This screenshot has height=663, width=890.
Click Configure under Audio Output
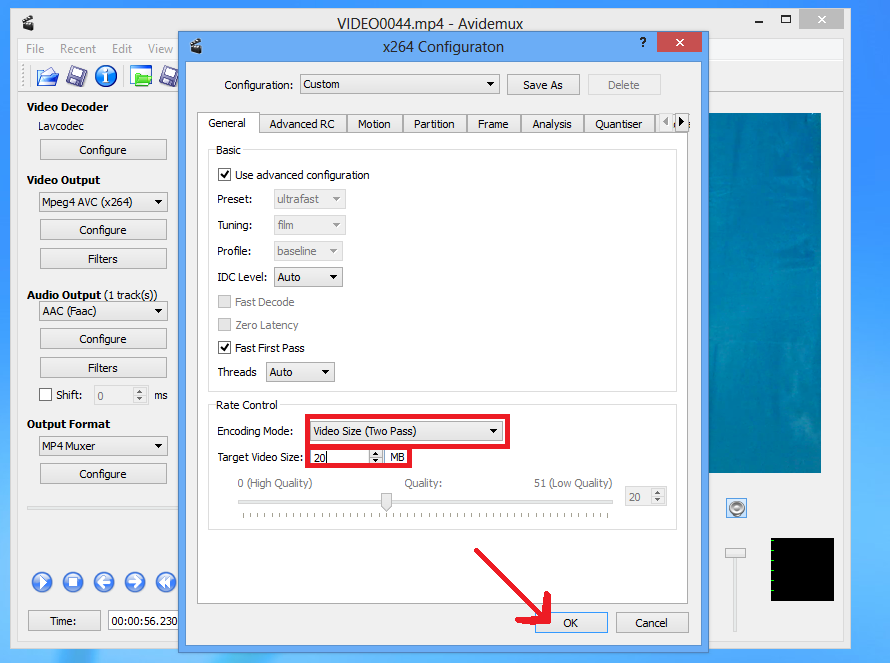click(x=103, y=339)
